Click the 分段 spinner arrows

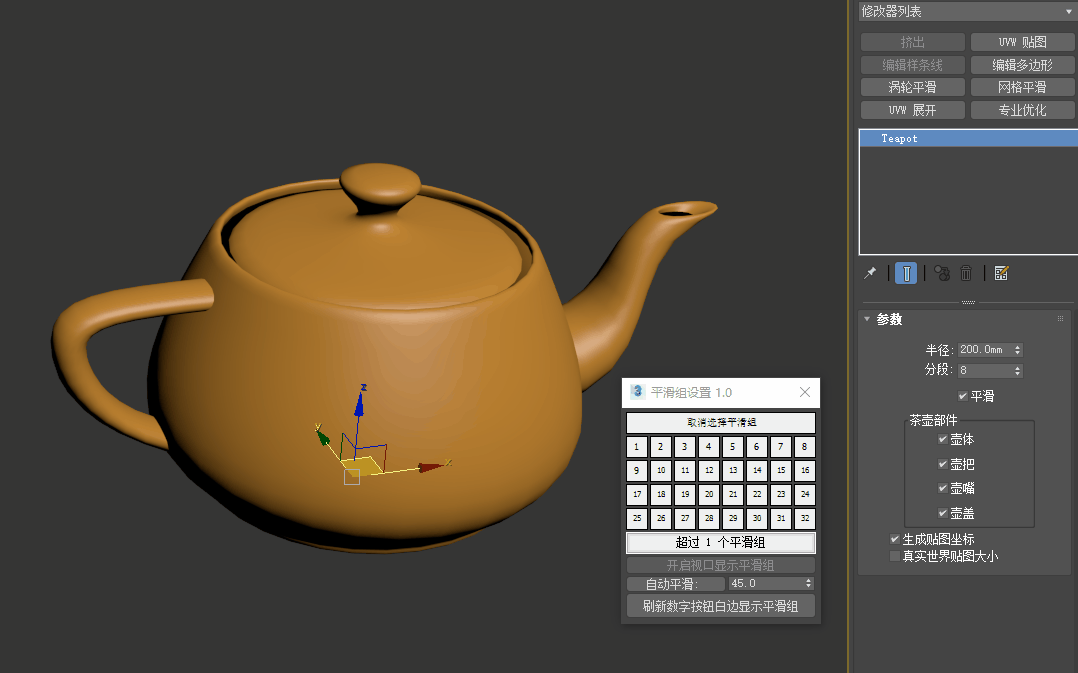coord(1018,371)
